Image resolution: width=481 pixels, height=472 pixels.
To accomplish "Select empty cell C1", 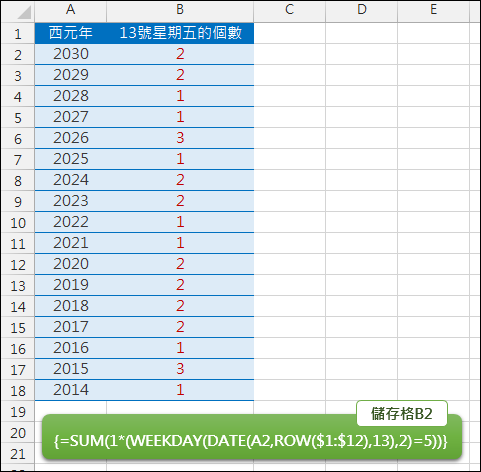I will click(289, 33).
